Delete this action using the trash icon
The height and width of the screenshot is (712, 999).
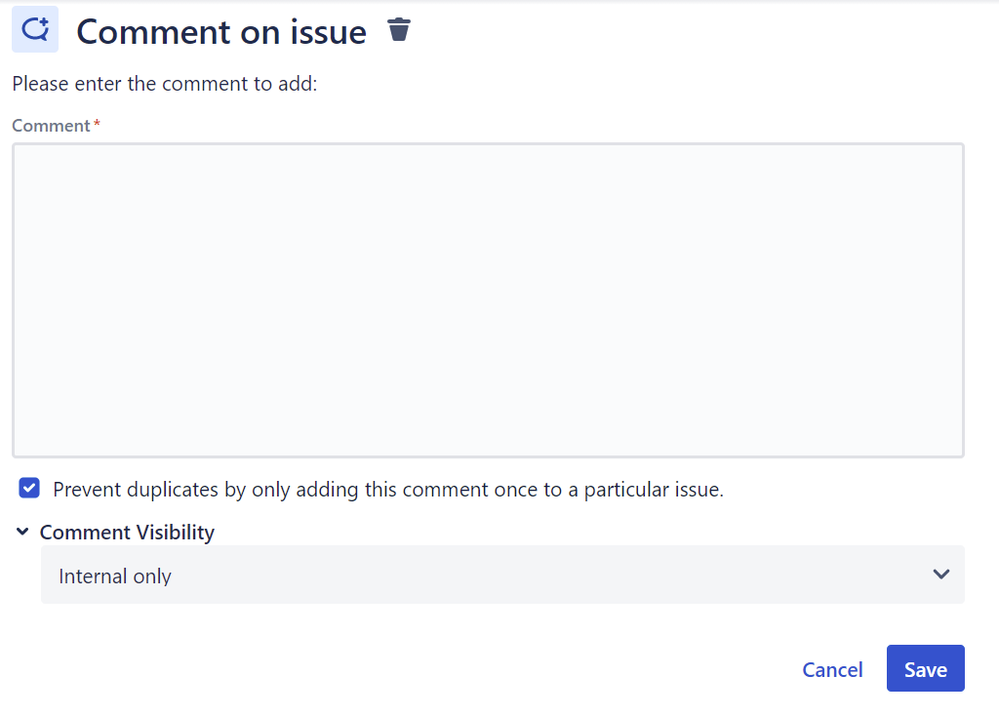399,30
